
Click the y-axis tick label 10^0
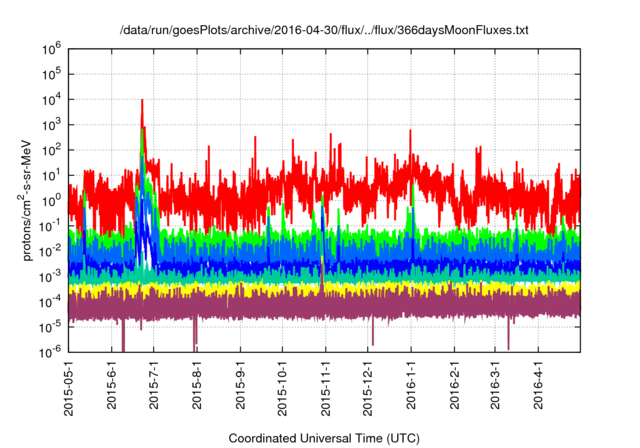[54, 199]
